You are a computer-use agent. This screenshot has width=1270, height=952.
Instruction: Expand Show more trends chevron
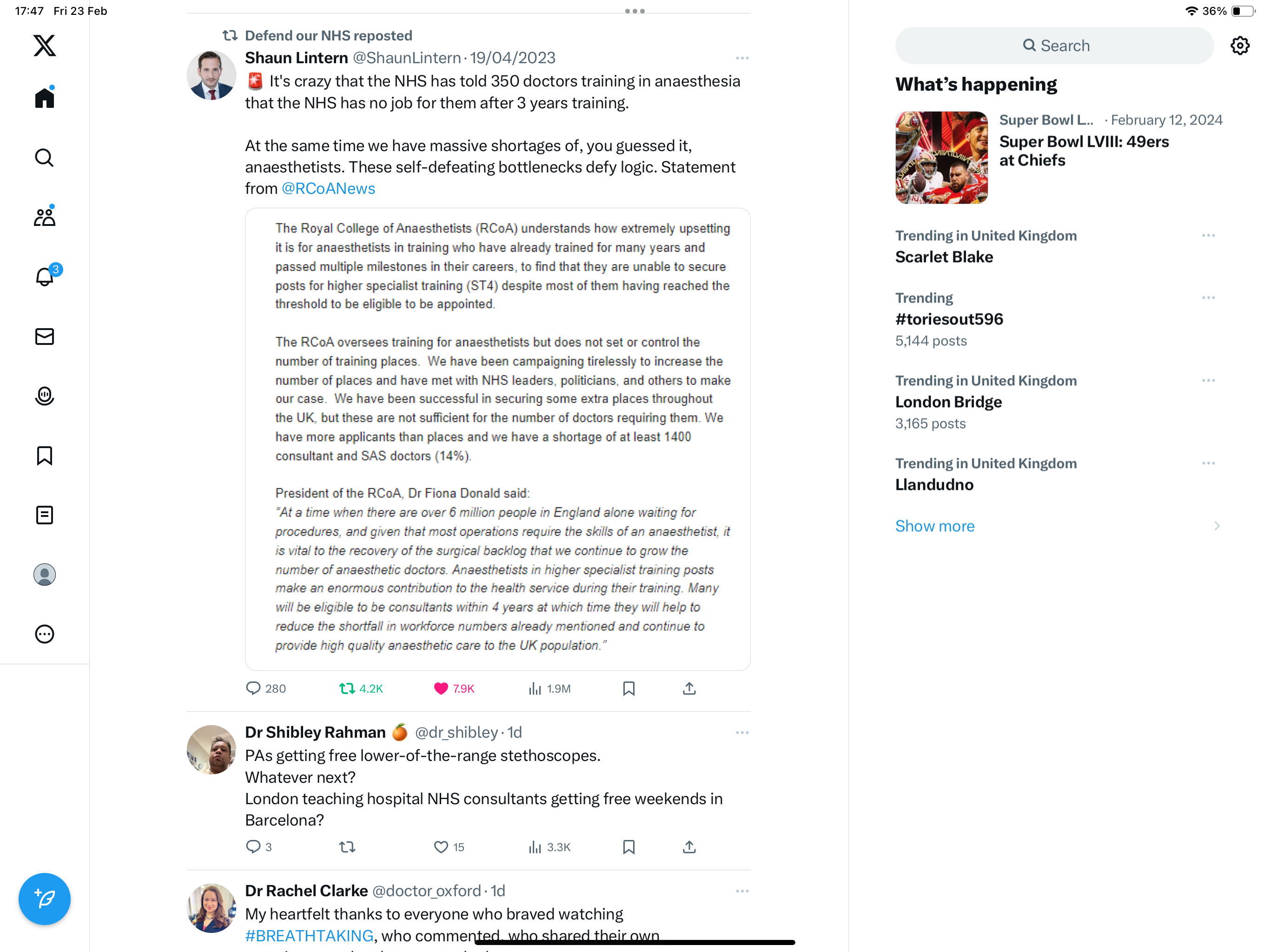click(1217, 526)
